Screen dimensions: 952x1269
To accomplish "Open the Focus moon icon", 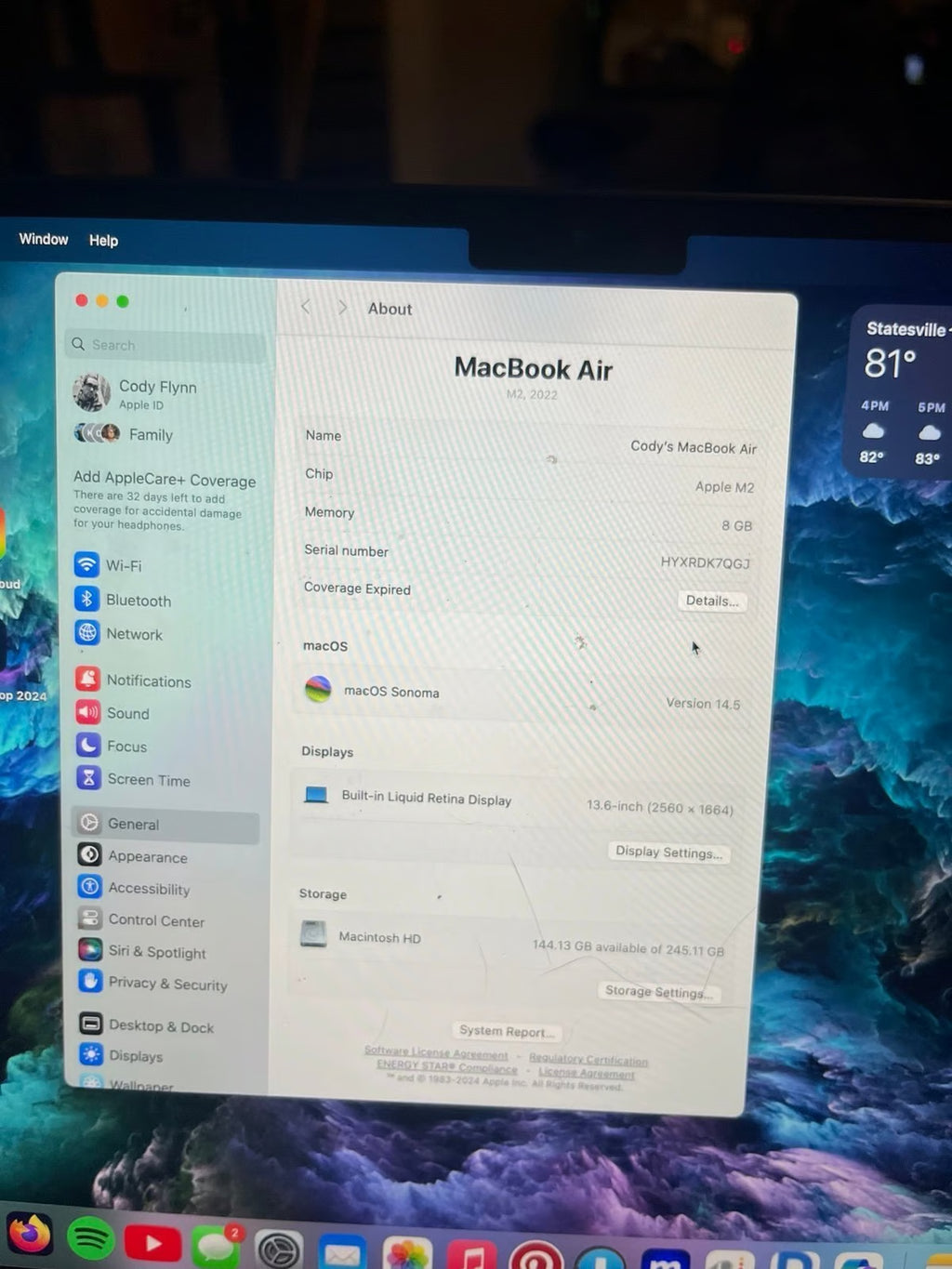I will click(x=87, y=745).
